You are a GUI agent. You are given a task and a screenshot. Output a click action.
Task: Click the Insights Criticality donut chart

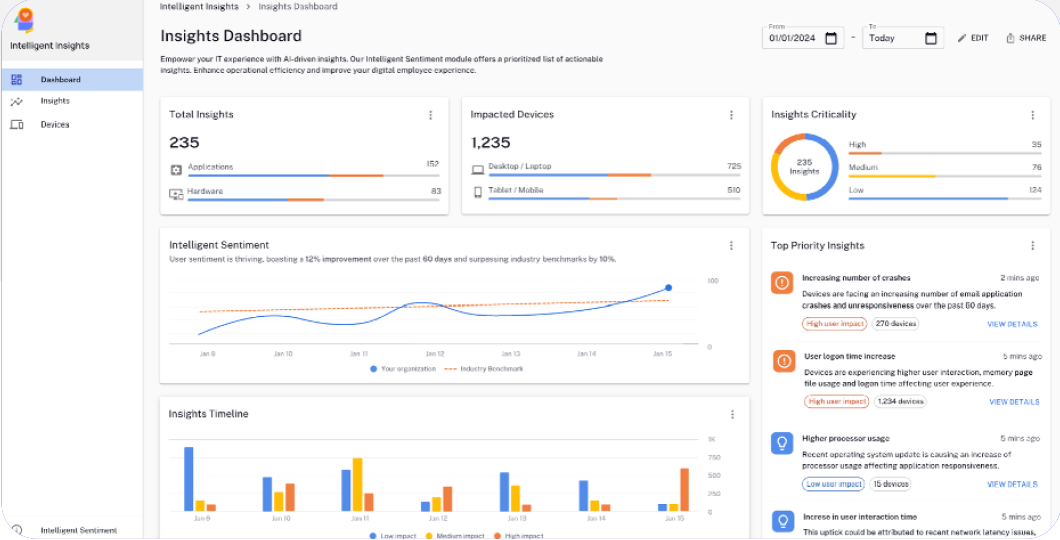tap(804, 167)
